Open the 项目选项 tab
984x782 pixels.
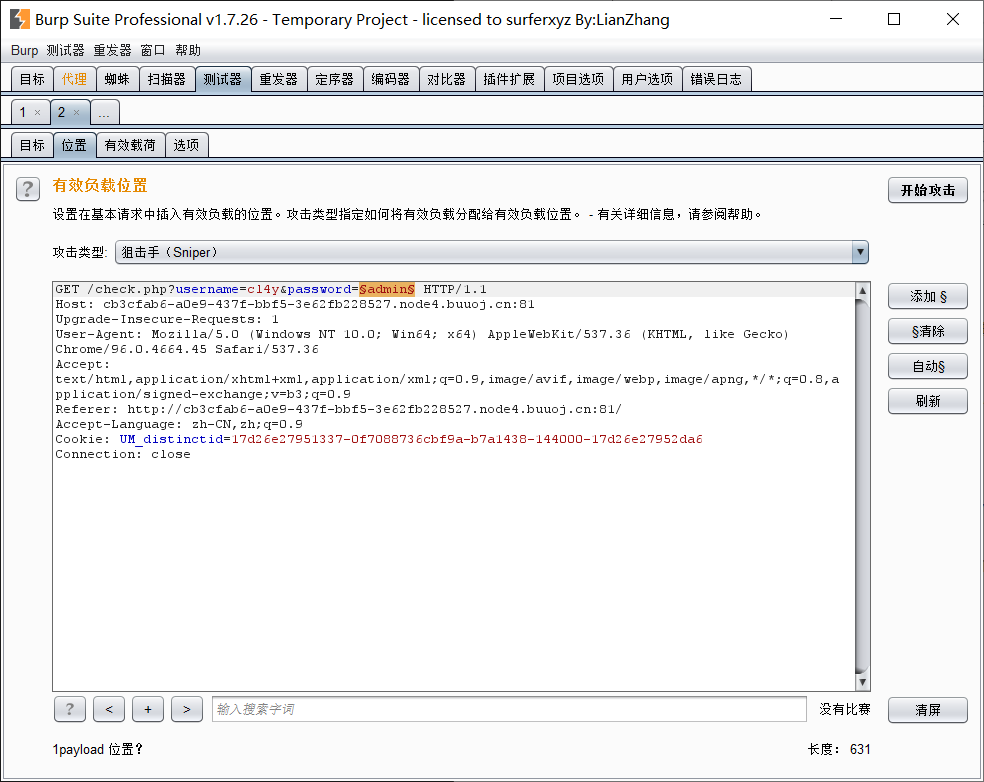point(578,79)
